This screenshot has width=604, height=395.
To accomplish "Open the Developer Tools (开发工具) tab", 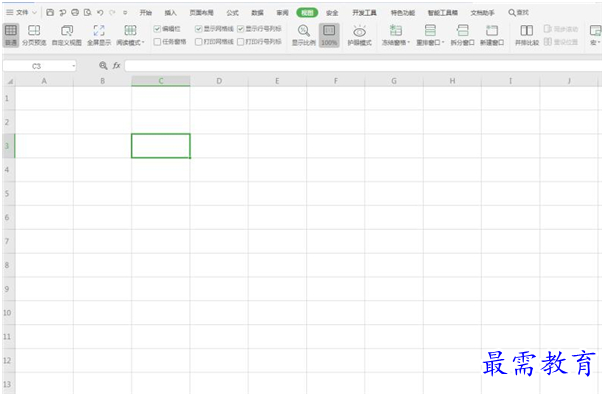I will 364,13.
